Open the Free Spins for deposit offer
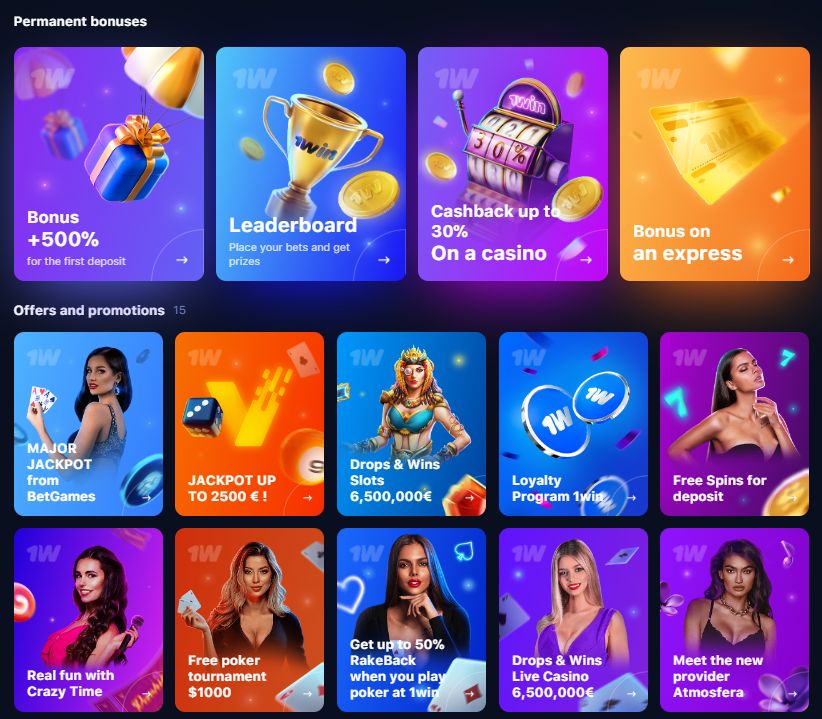 [734, 424]
